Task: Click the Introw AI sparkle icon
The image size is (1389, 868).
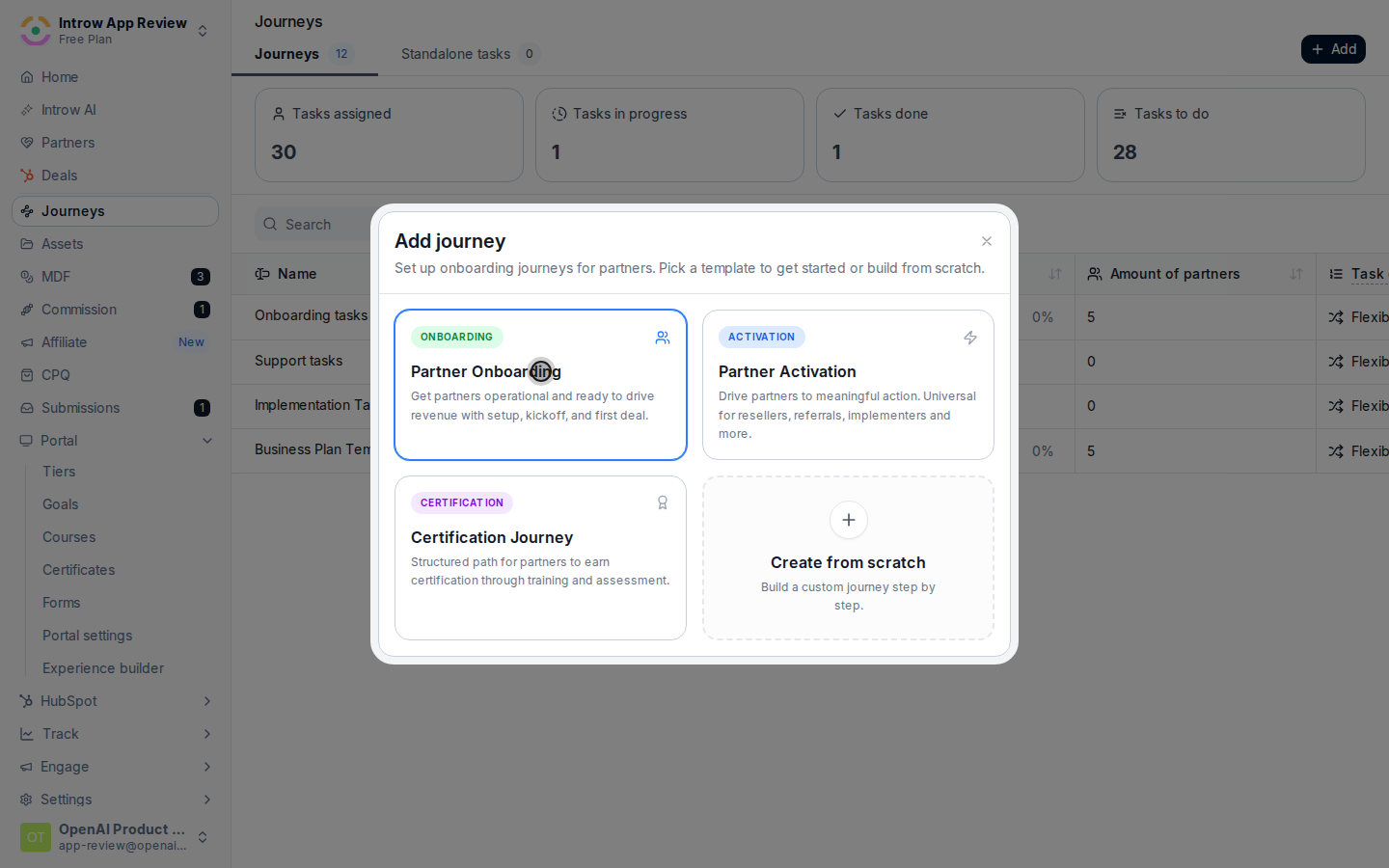Action: click(x=27, y=110)
